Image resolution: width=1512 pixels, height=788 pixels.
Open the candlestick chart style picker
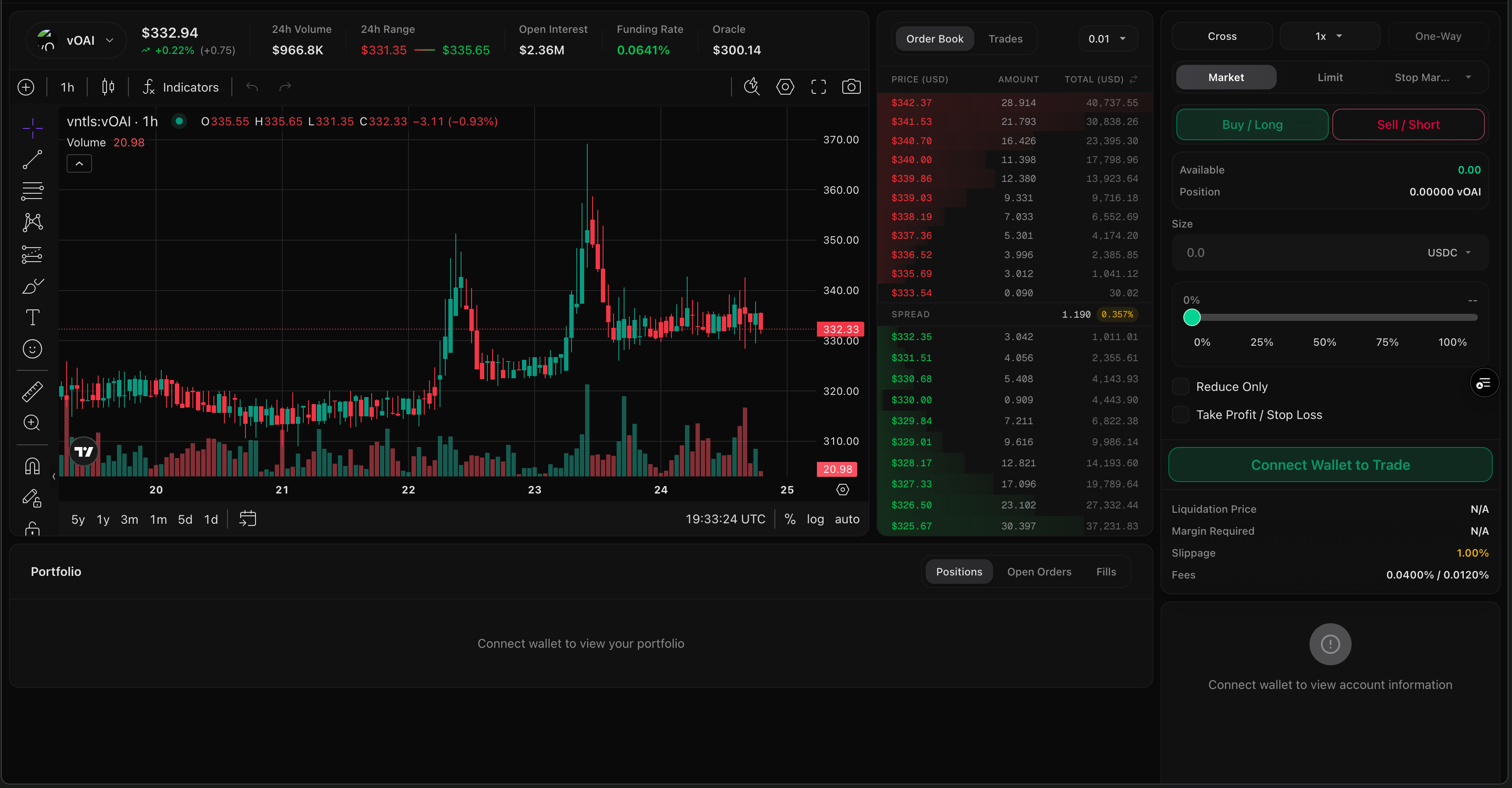(x=108, y=87)
